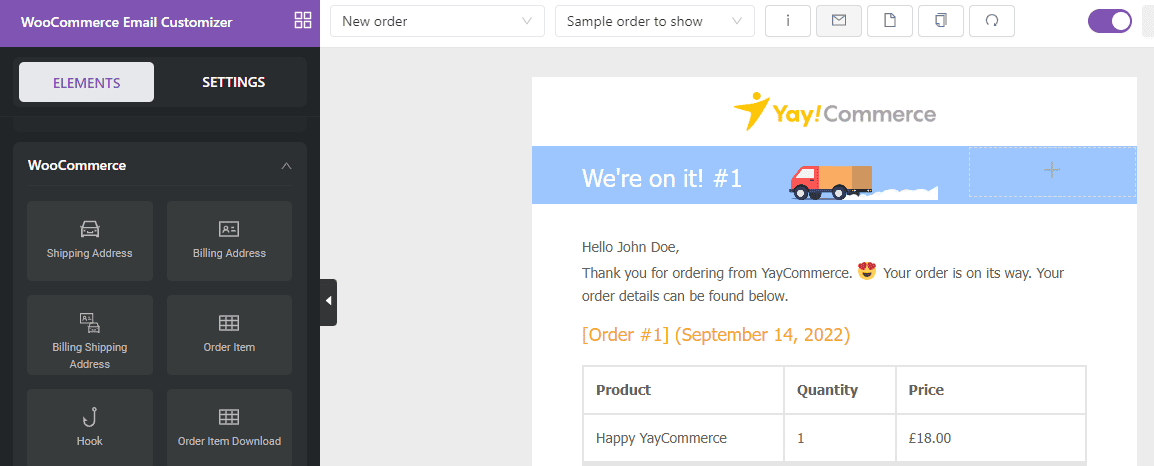Click the blank page icon button
The image size is (1154, 466).
[890, 21]
